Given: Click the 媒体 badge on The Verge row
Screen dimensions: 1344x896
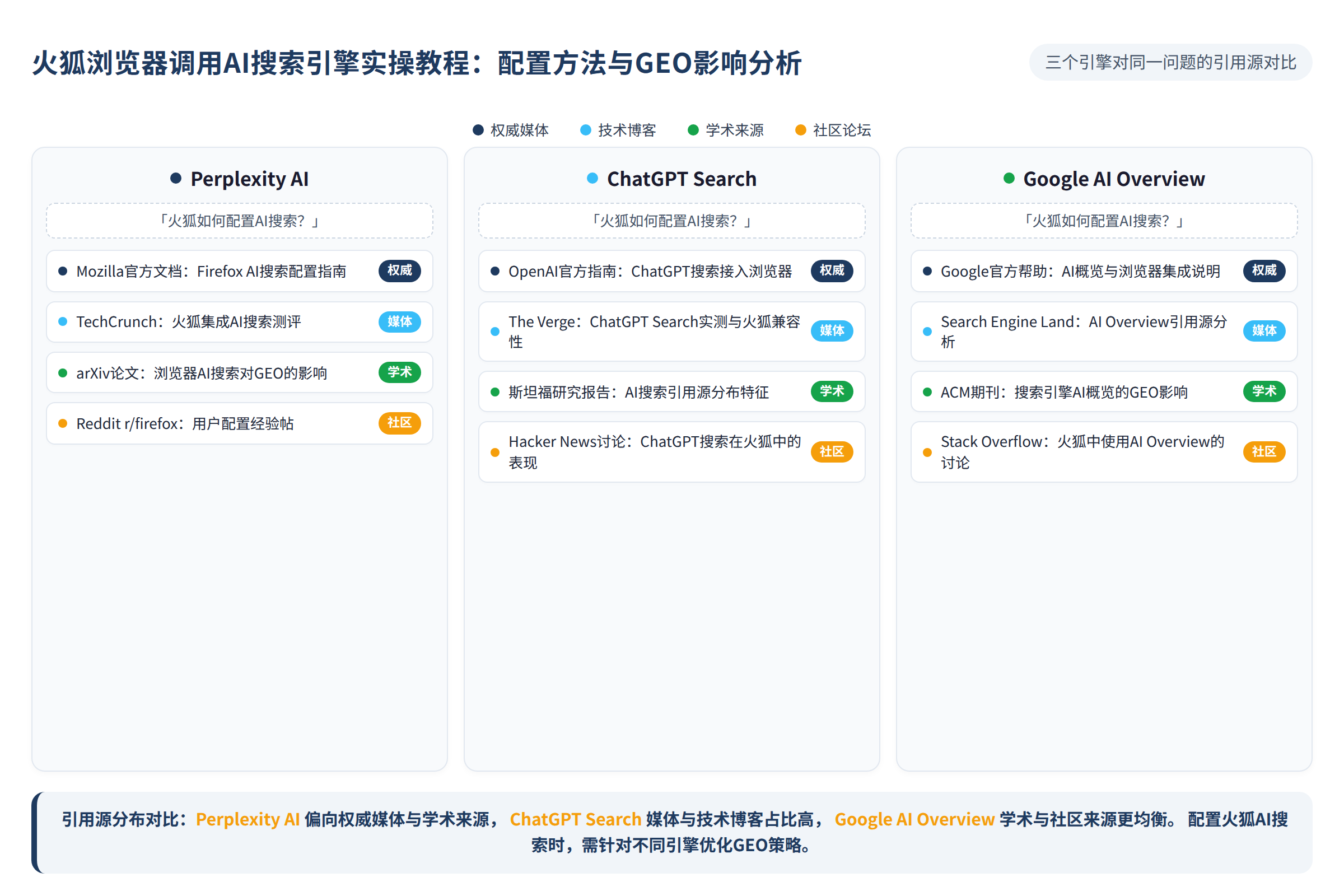Looking at the screenshot, I should [832, 331].
